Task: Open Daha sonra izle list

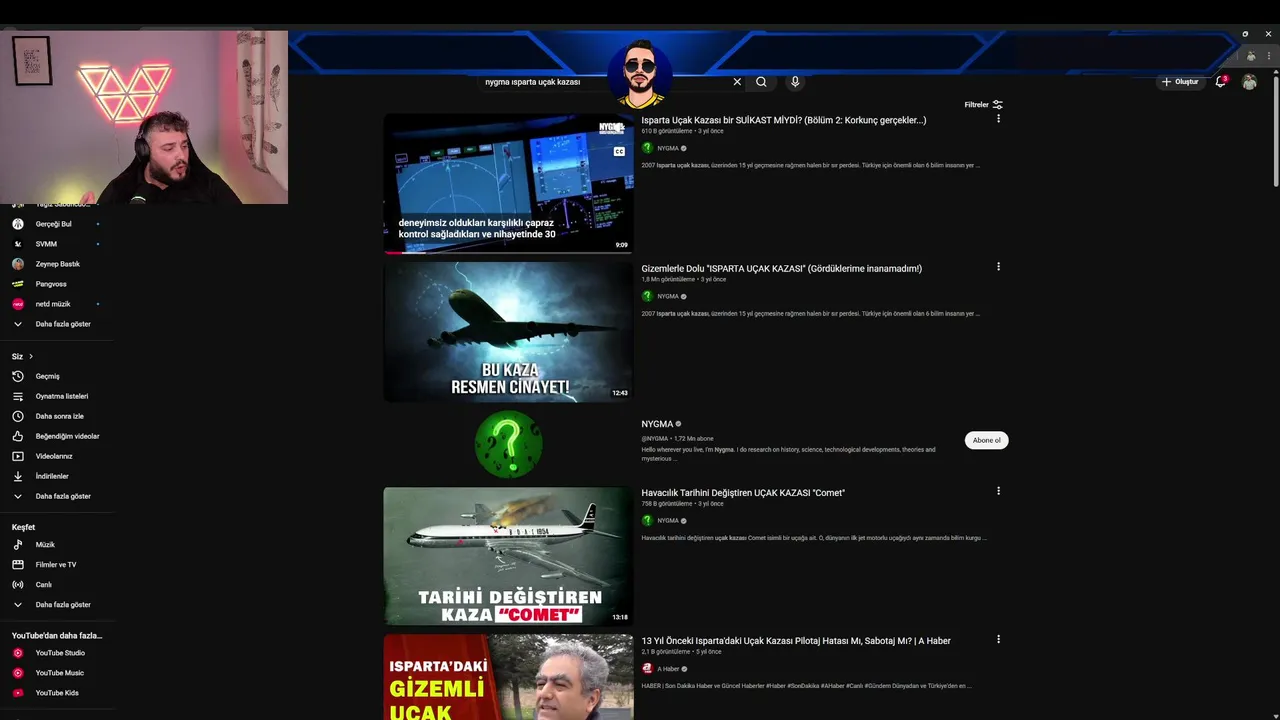Action: click(58, 416)
